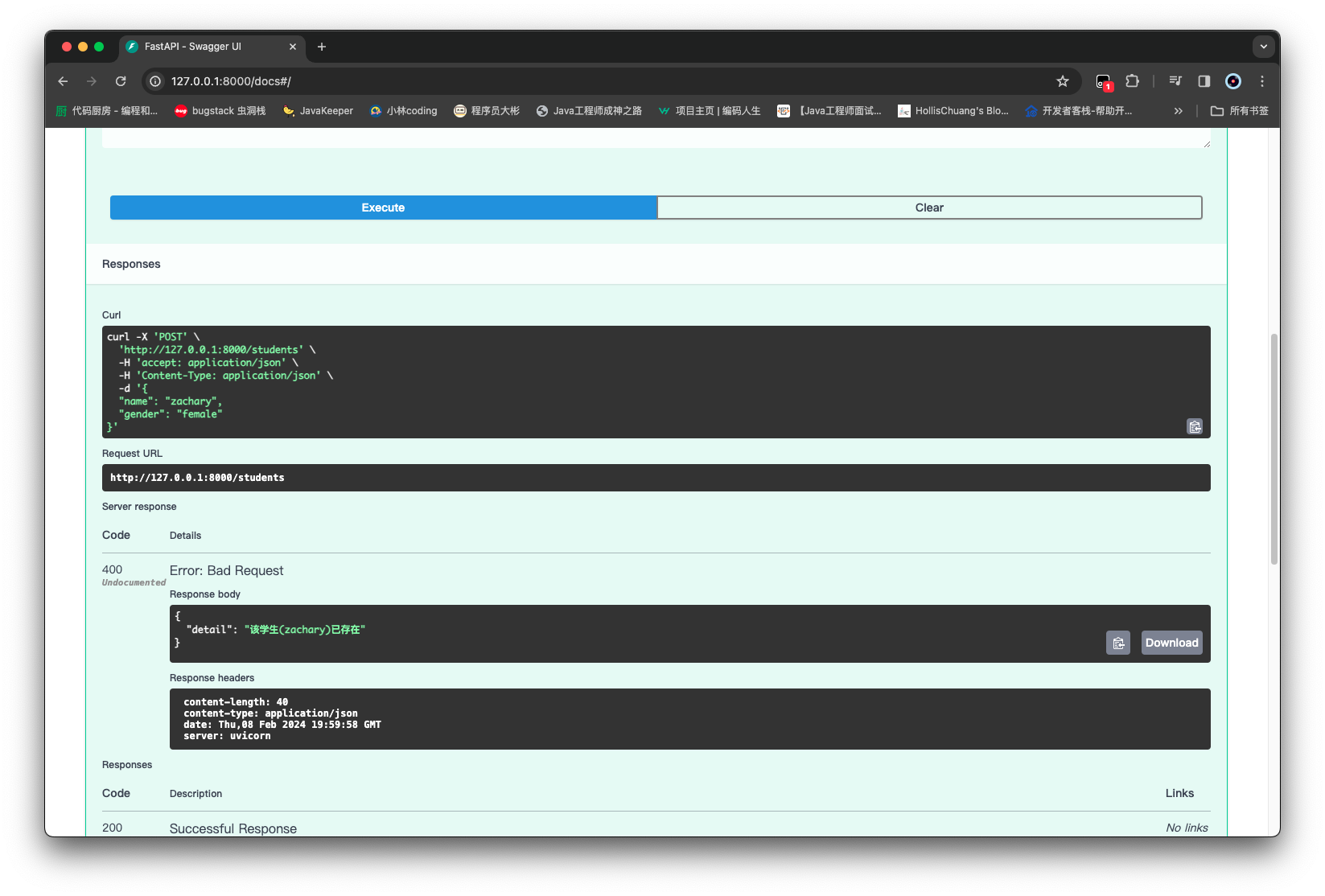View site information for 127.0.0.1
This screenshot has width=1325, height=896.
point(156,81)
